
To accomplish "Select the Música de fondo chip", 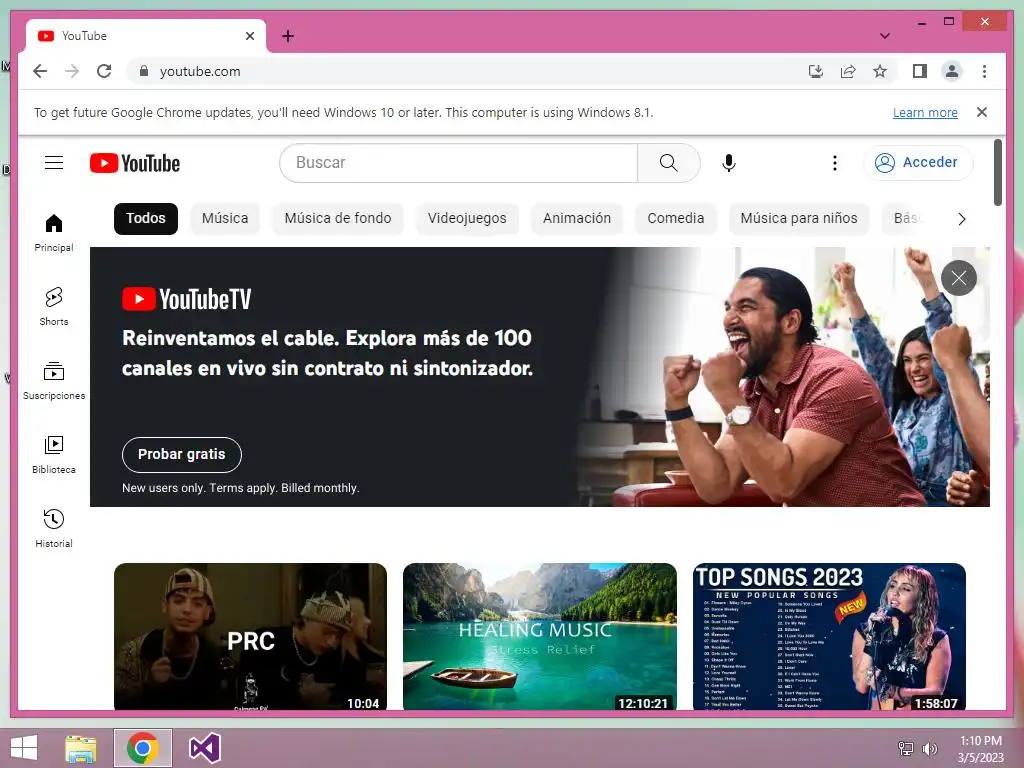I will (x=338, y=218).
